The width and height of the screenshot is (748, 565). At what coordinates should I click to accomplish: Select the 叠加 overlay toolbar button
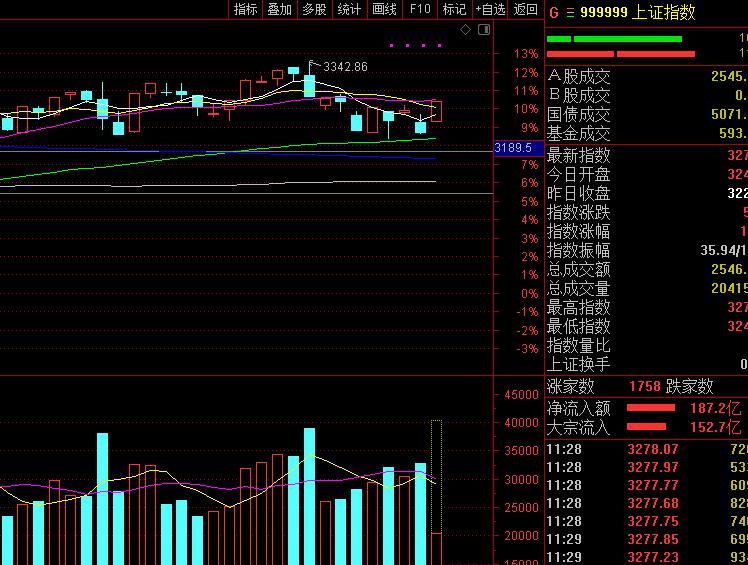point(279,9)
